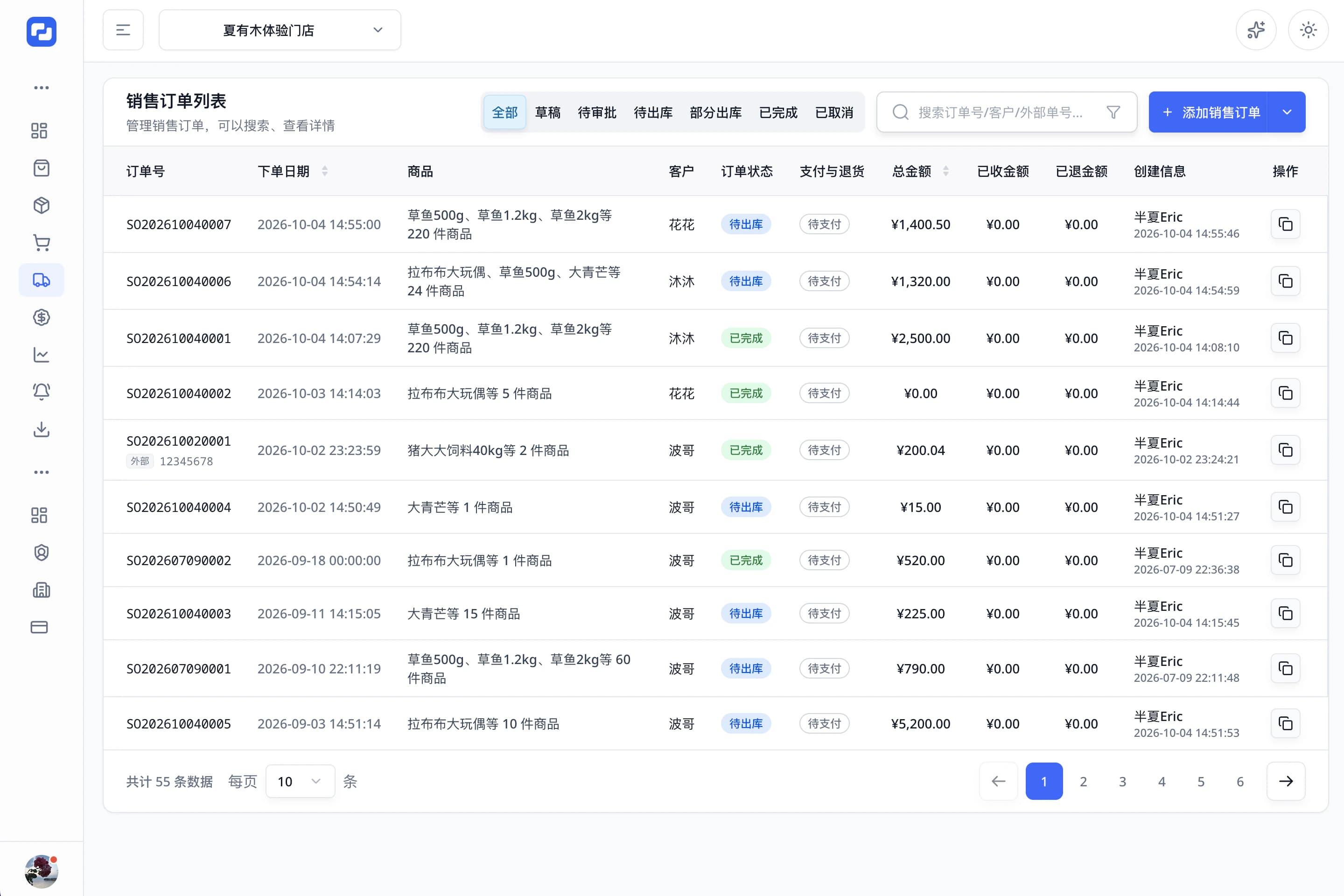Open the dollar coin finance icon
Viewport: 1344px width, 896px height.
click(41, 317)
